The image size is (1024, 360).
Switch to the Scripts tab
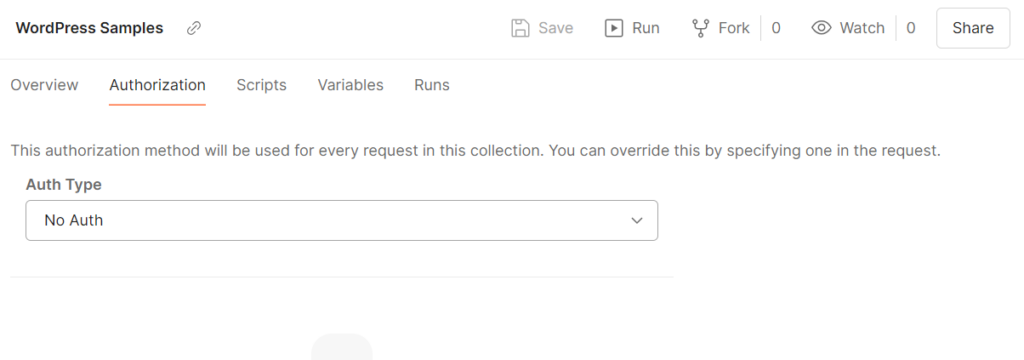[261, 85]
